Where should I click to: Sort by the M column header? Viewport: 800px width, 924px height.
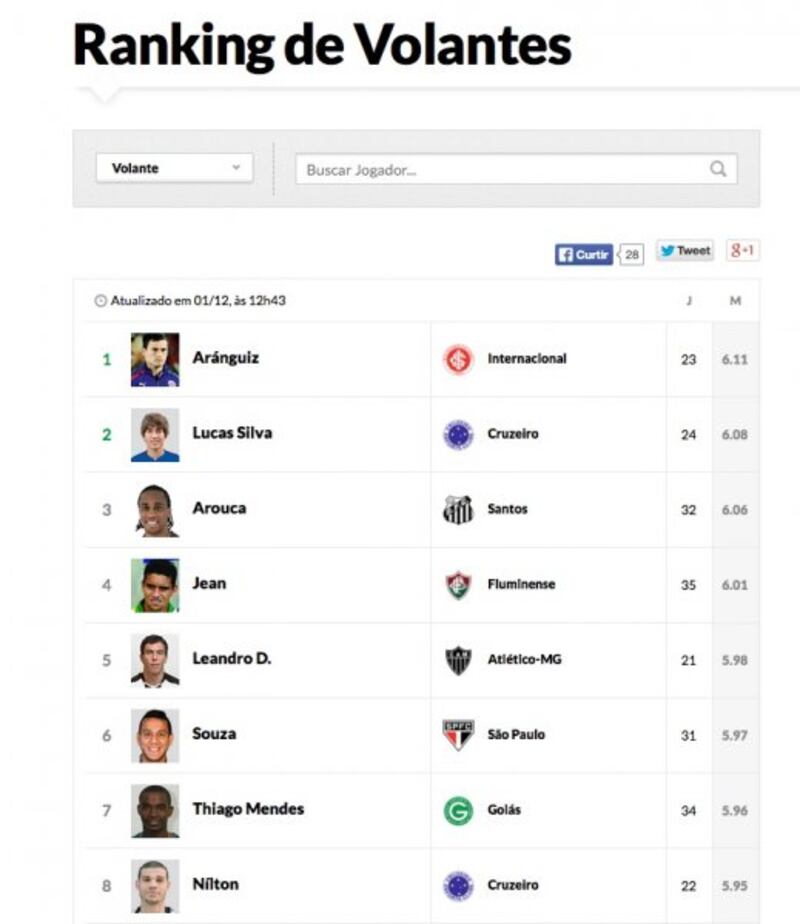coord(735,301)
